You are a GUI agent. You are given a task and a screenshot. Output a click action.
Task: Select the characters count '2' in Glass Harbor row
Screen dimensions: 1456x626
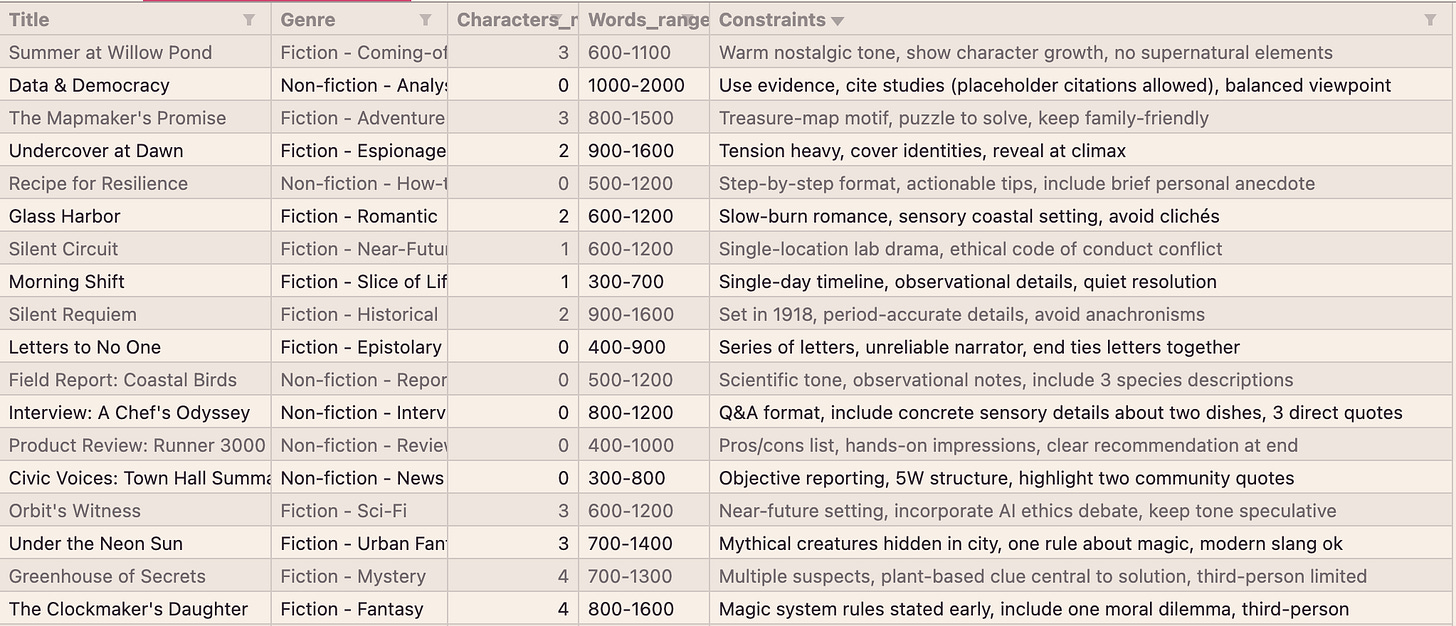coord(514,216)
